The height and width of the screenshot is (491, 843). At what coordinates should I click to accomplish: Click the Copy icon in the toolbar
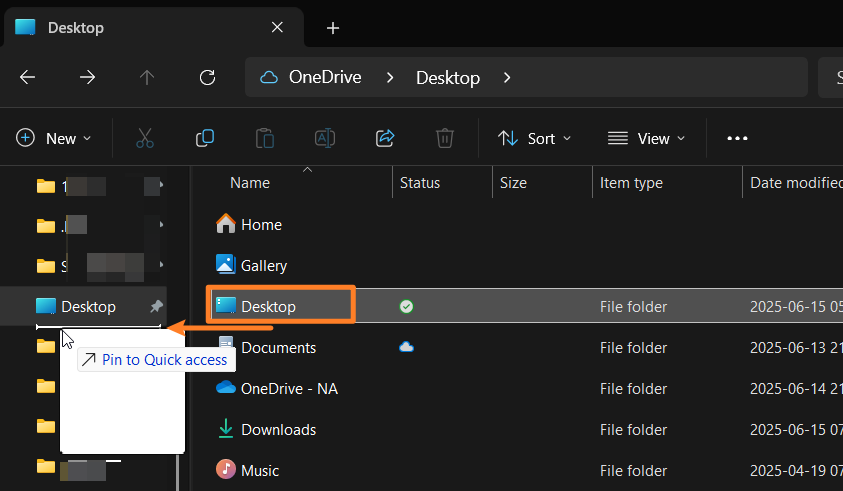tap(205, 138)
